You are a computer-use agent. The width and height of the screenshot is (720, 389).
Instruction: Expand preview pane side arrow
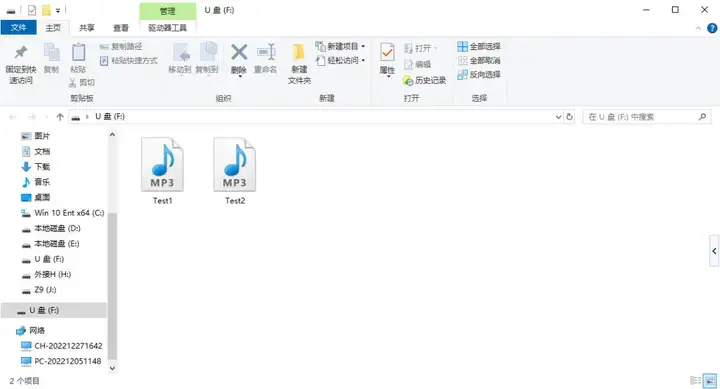(714, 251)
